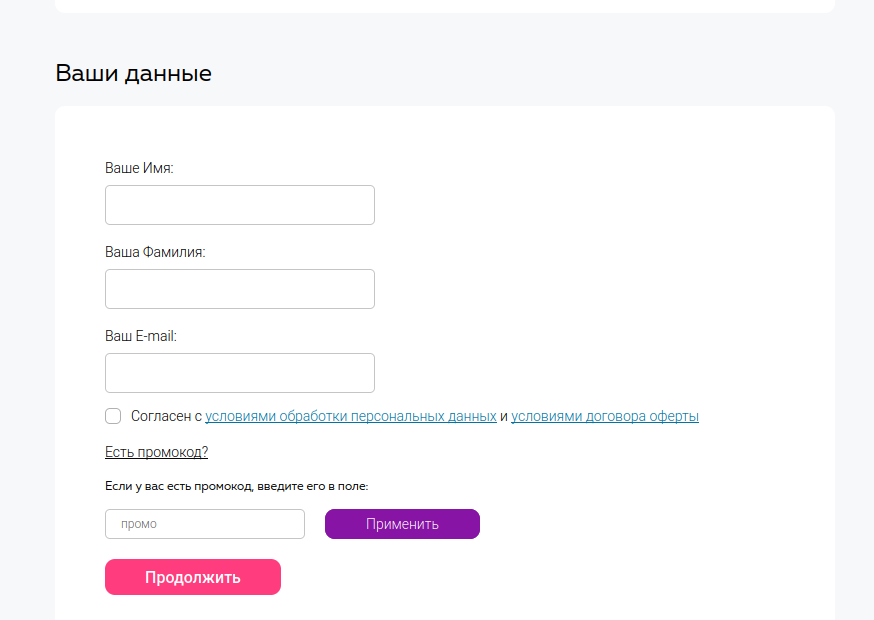Click the Согласен с label text

(166, 416)
